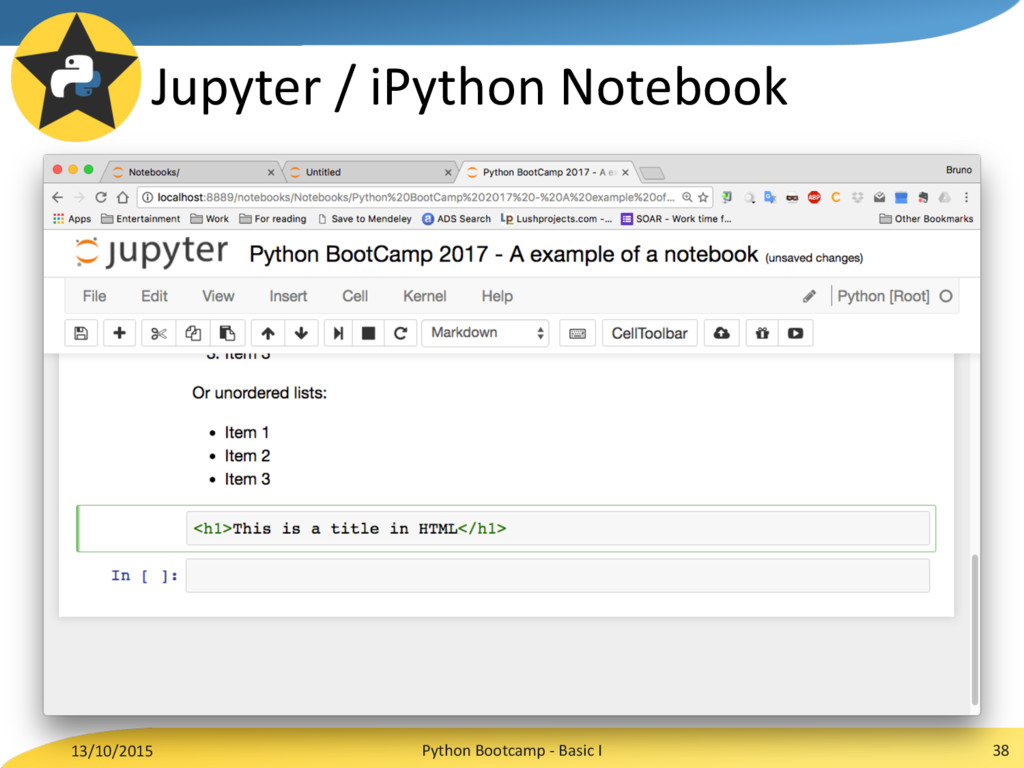Open the File menu
The image size is (1024, 768).
pos(94,296)
